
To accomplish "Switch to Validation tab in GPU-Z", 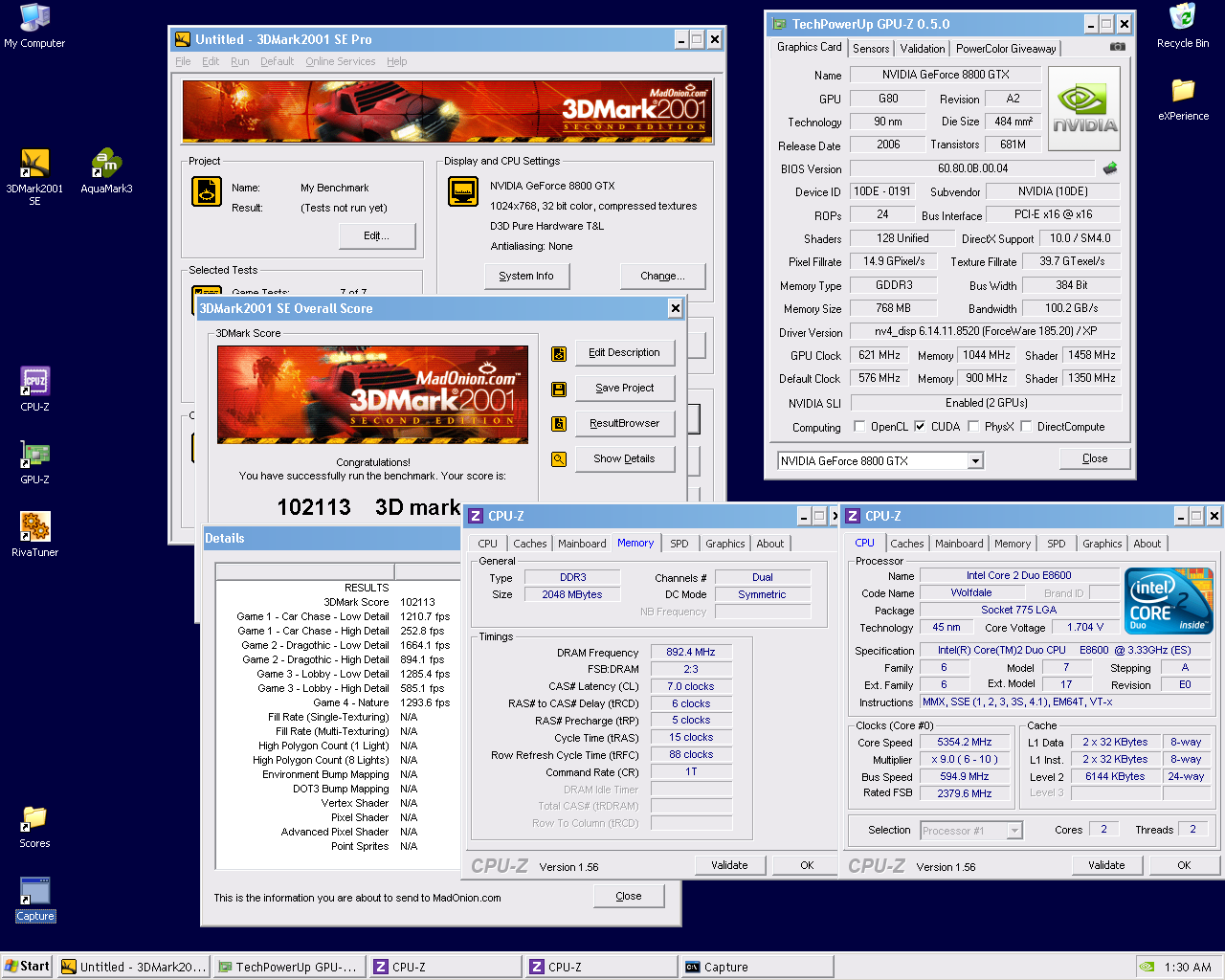I will pyautogui.click(x=923, y=48).
